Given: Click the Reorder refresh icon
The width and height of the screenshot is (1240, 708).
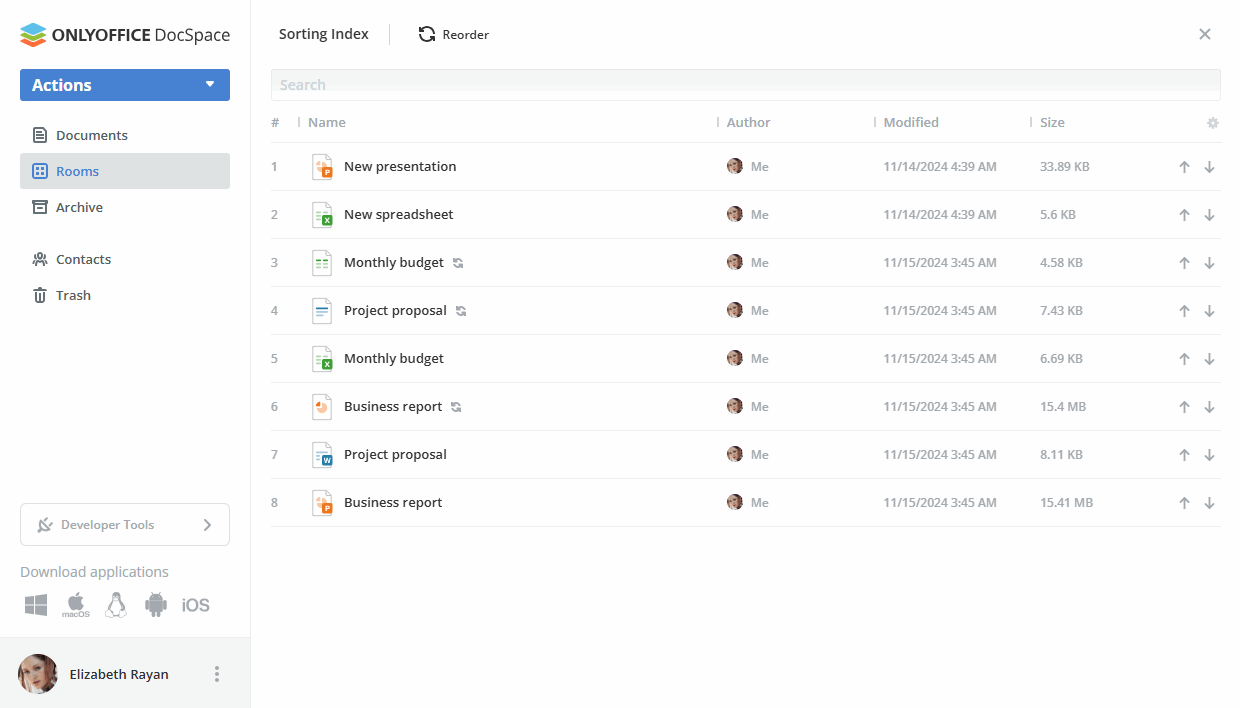Looking at the screenshot, I should point(426,33).
